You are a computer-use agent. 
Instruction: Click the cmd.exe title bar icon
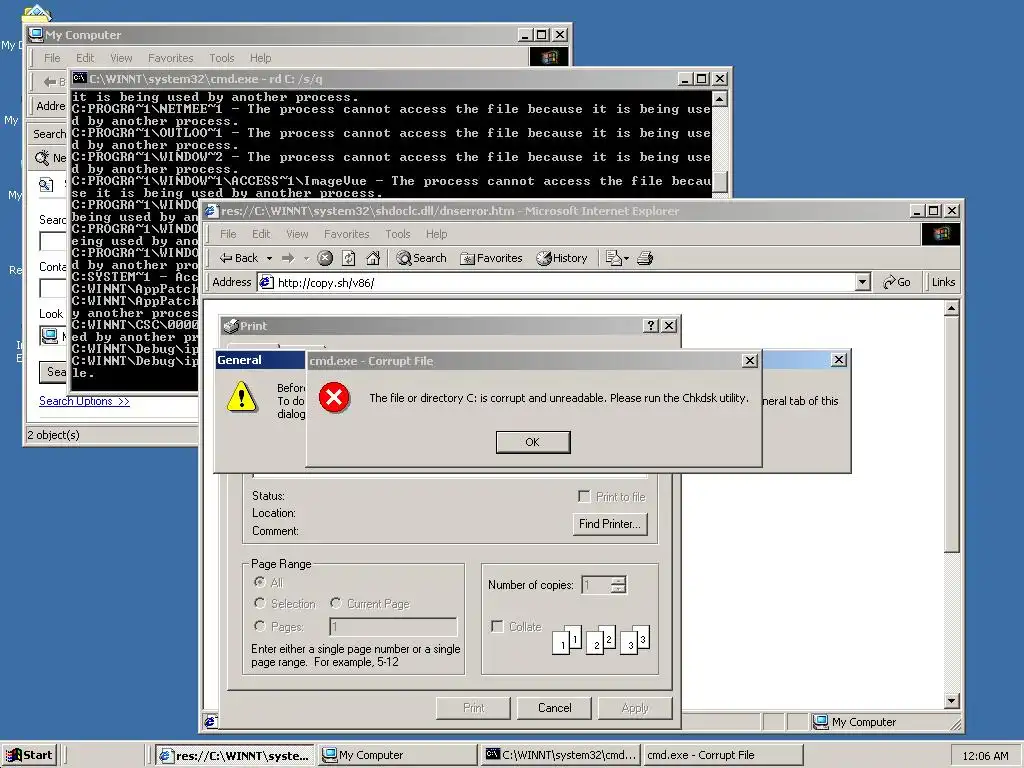[x=80, y=78]
